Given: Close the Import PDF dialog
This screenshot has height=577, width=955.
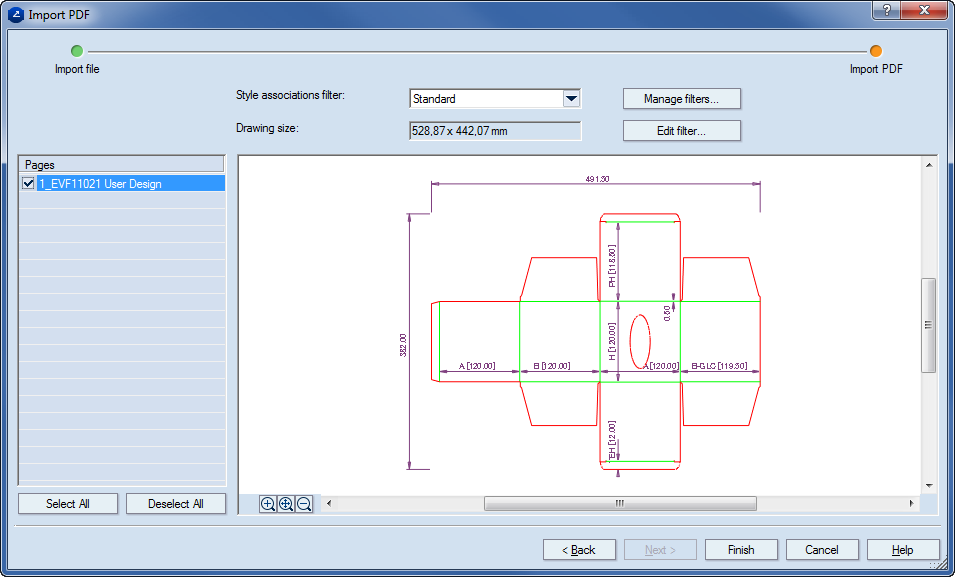Looking at the screenshot, I should pos(924,10).
